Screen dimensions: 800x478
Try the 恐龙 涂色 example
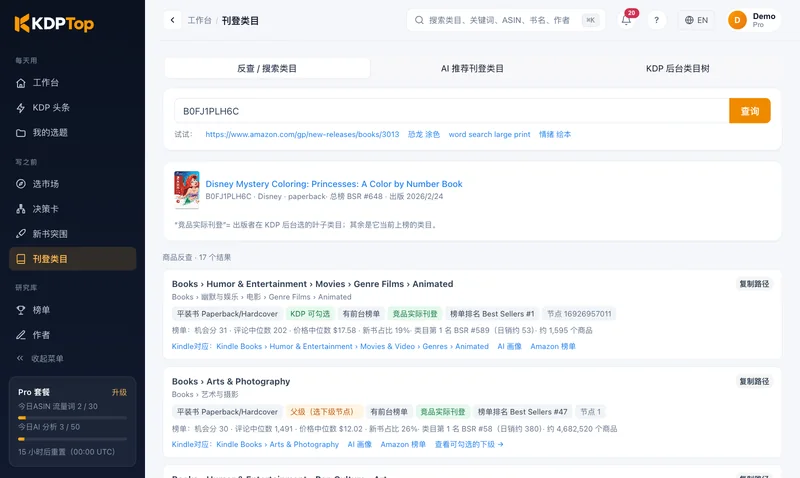point(423,134)
